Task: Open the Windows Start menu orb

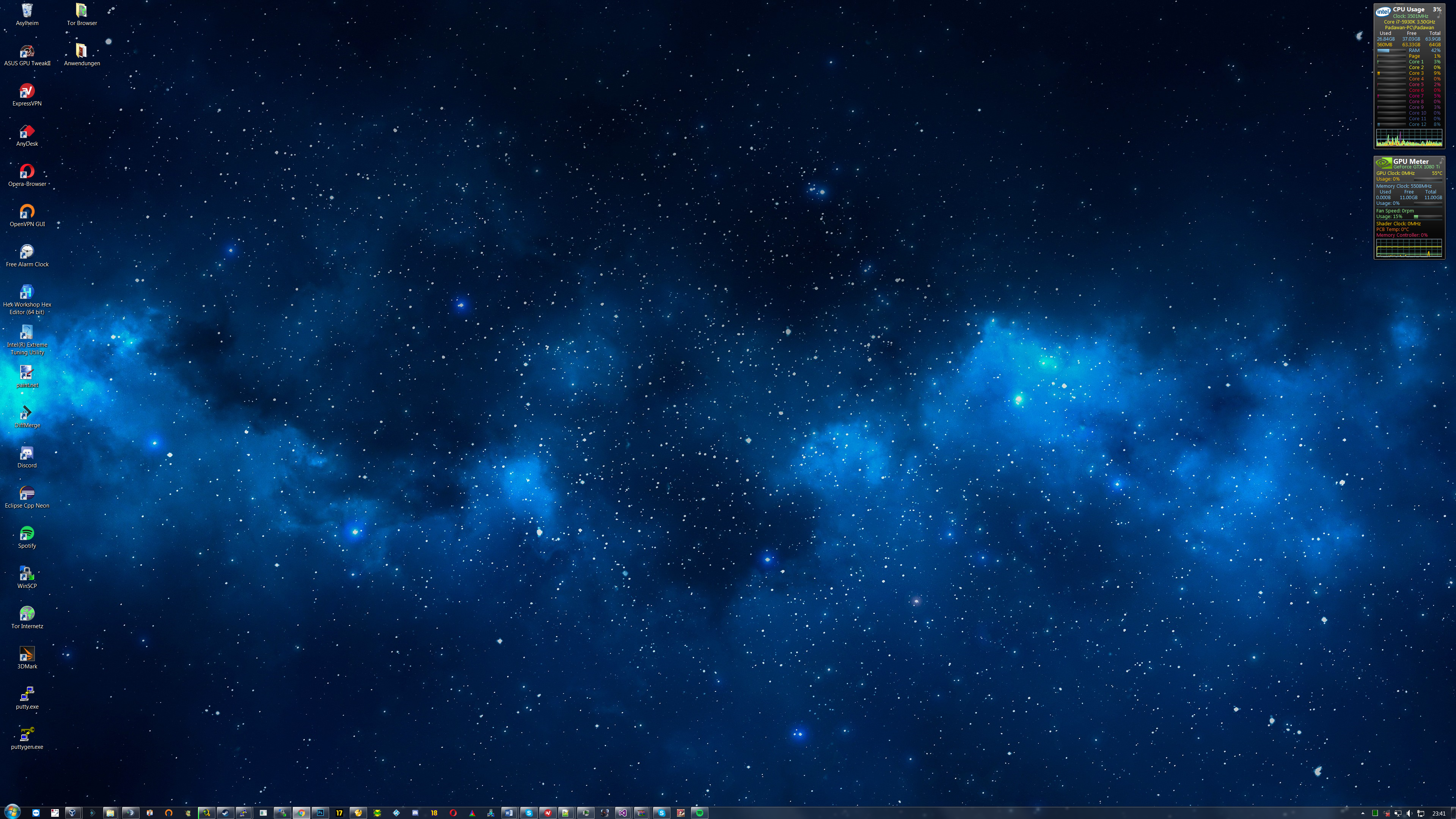Action: pos(12,812)
